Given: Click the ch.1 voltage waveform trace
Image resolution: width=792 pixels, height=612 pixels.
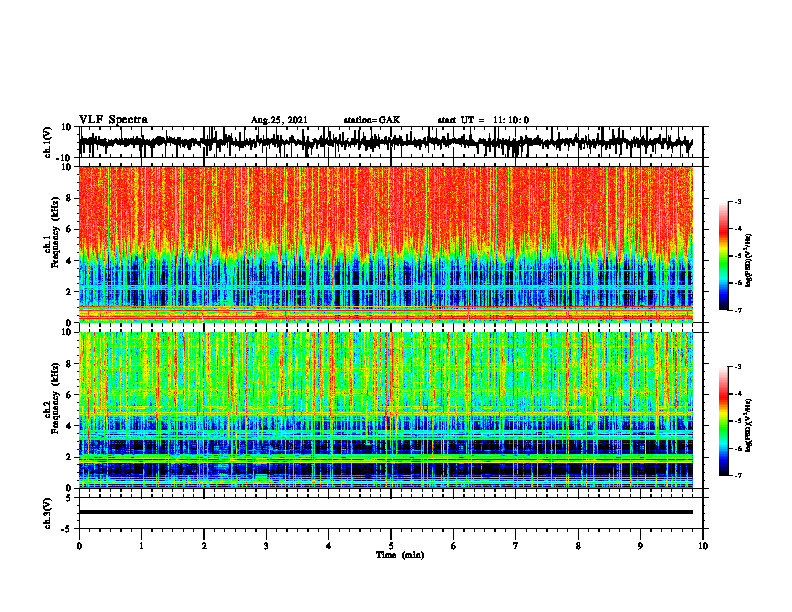Looking at the screenshot, I should click(x=385, y=142).
